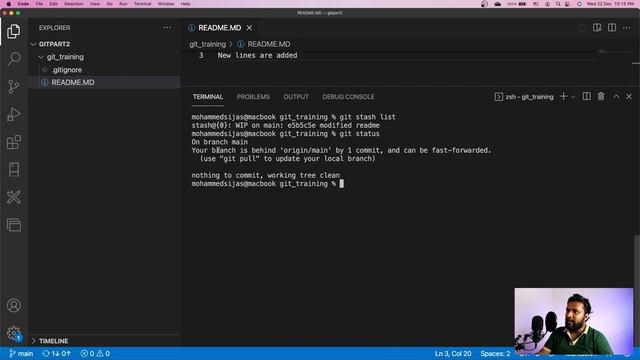Switch to the OUTPUT tab
Image resolution: width=640 pixels, height=360 pixels.
(296, 97)
